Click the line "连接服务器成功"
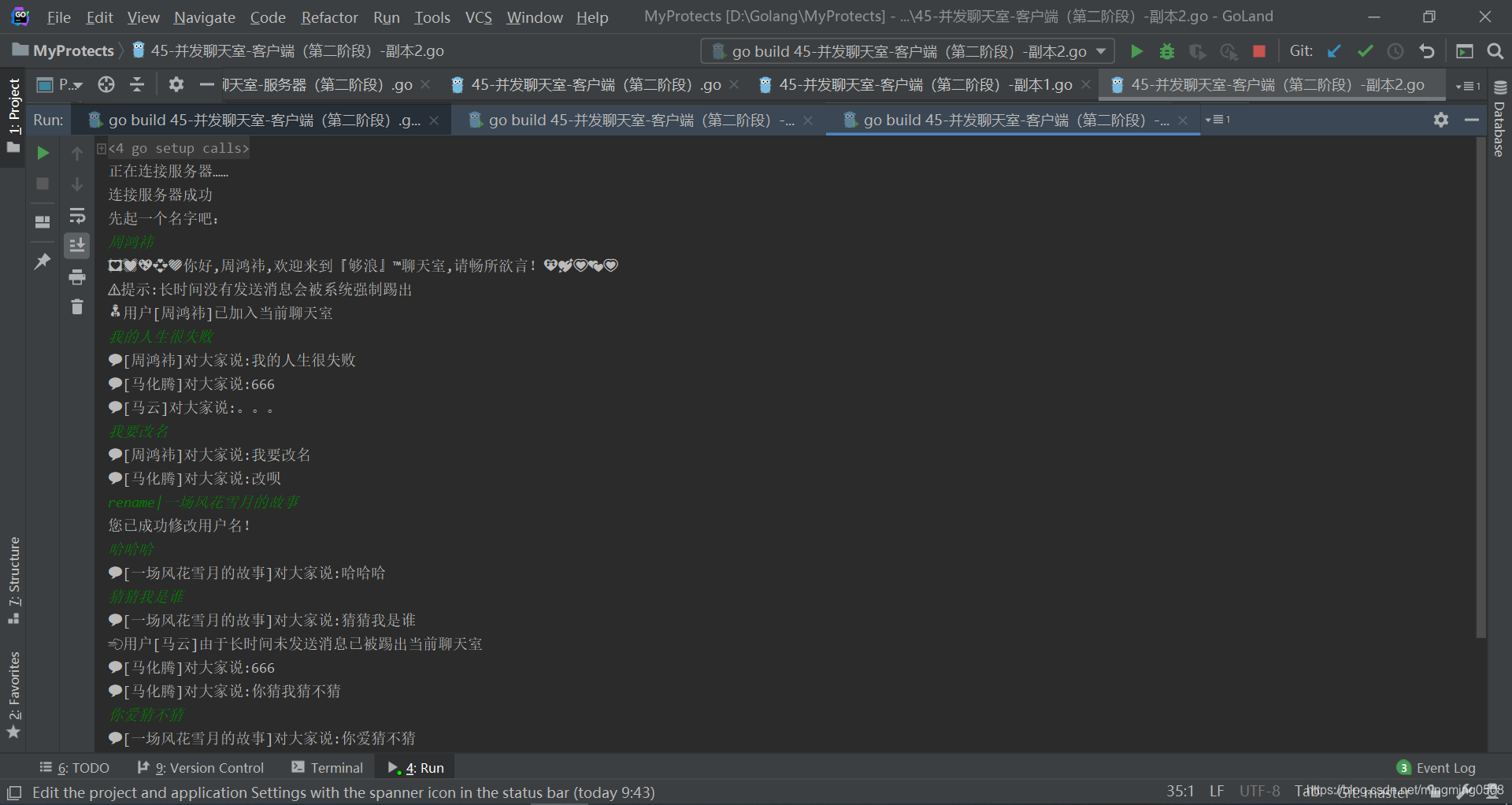Screen dimensions: 1512x805 point(161,195)
